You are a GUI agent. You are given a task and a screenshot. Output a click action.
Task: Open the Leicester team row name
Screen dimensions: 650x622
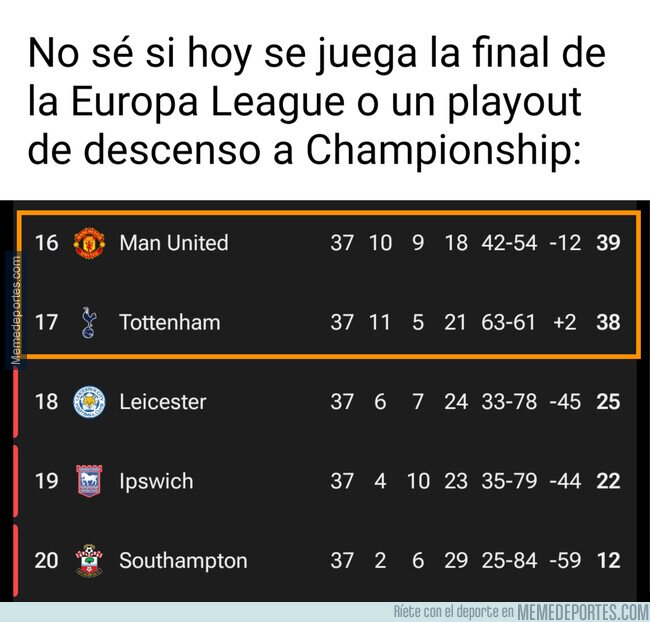pyautogui.click(x=162, y=402)
